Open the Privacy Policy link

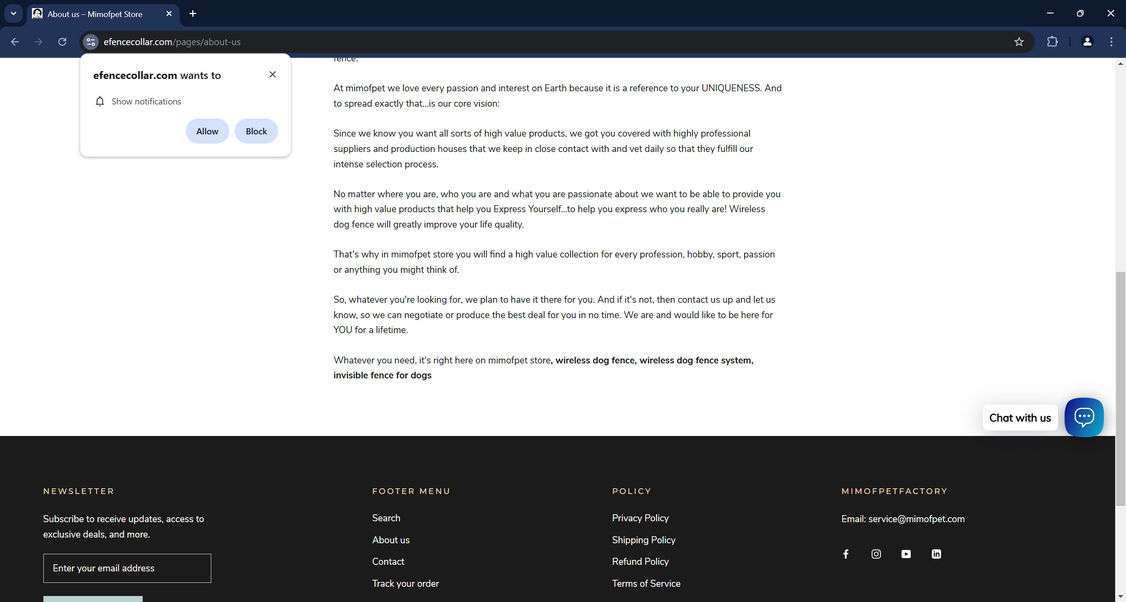(x=640, y=518)
